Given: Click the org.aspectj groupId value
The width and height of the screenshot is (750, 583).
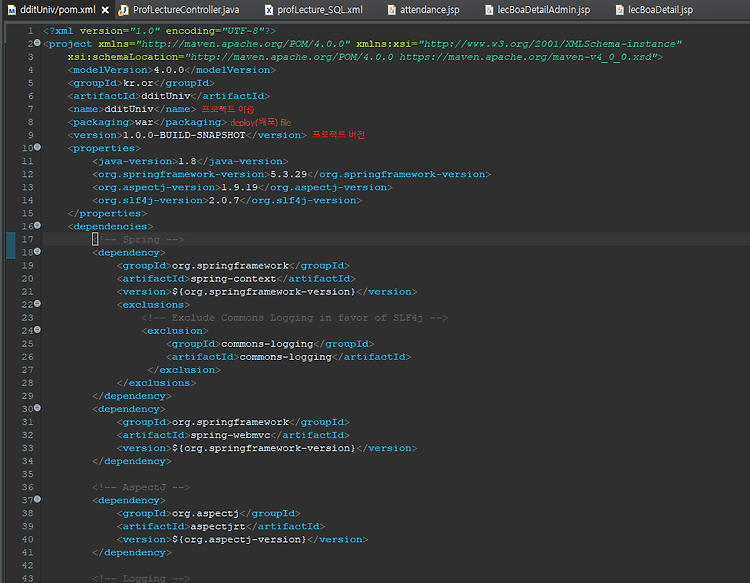Looking at the screenshot, I should pos(205,513).
